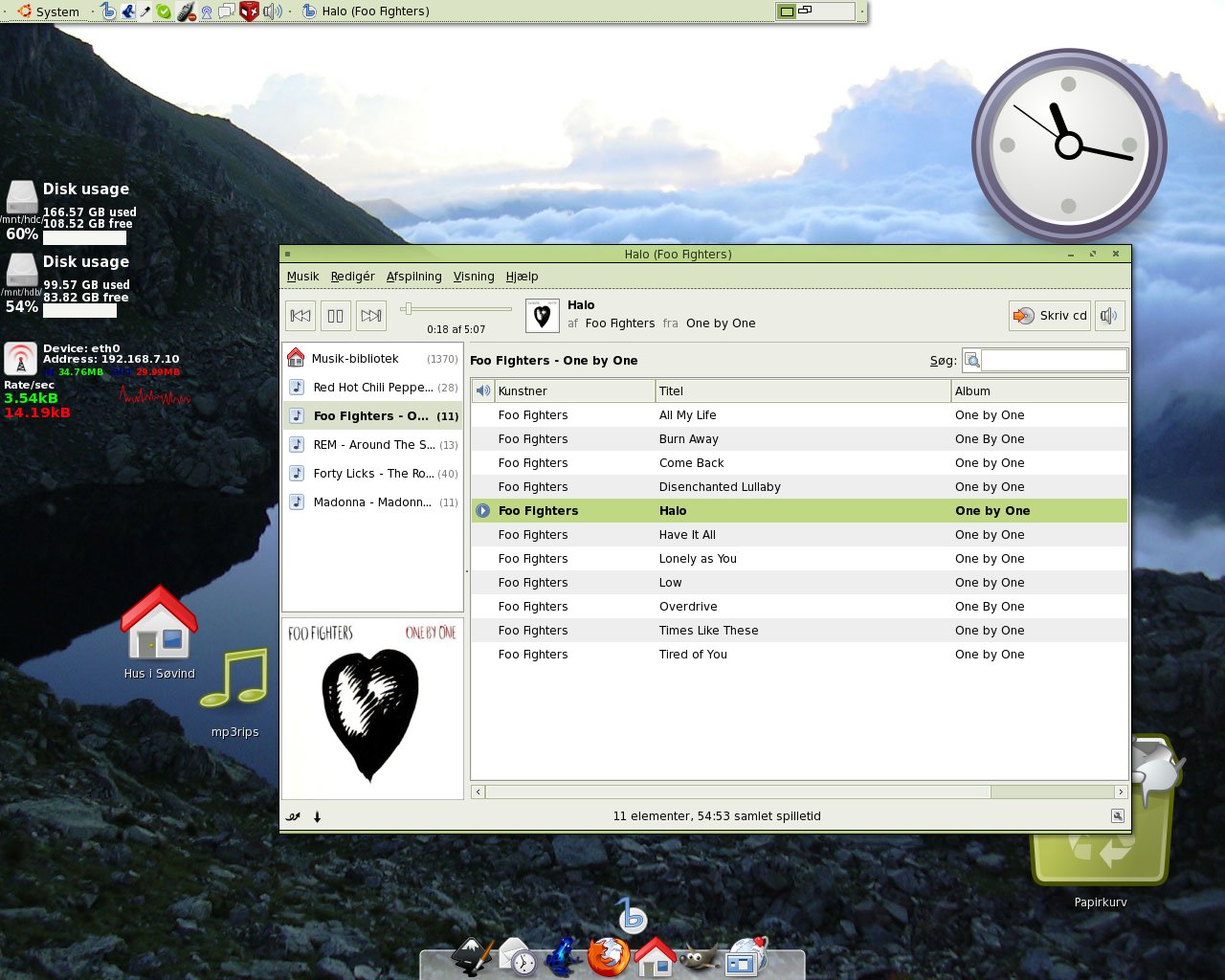Open the Visning menu
This screenshot has height=980, width=1225.
click(x=474, y=277)
